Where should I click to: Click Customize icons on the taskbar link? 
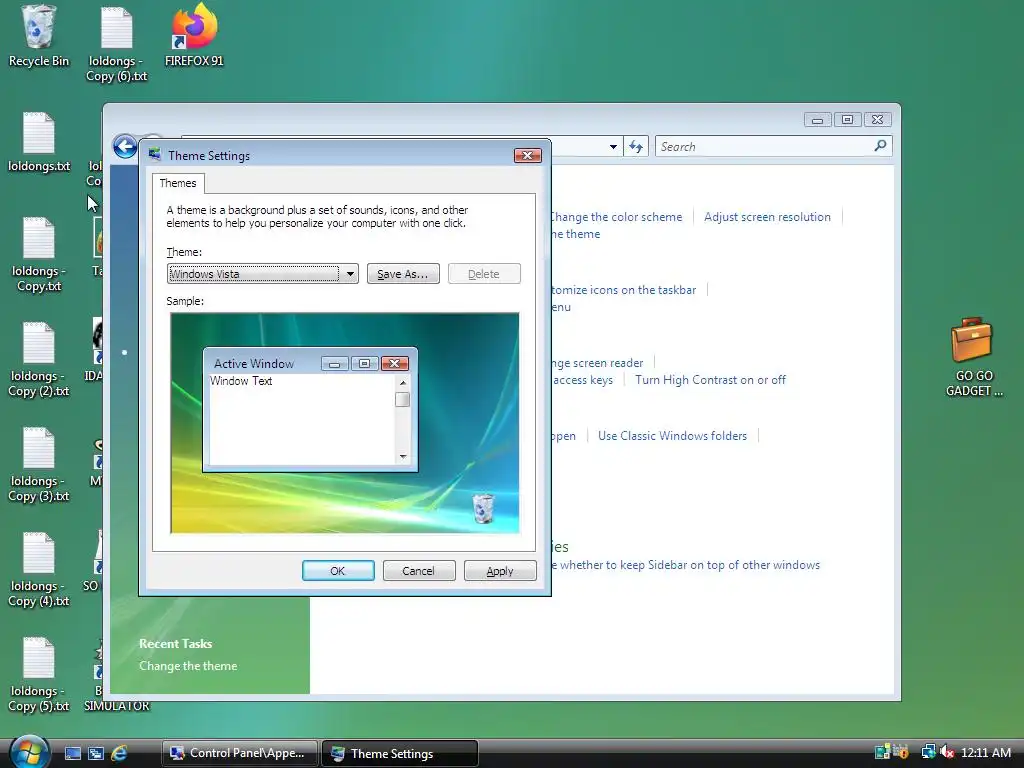624,290
